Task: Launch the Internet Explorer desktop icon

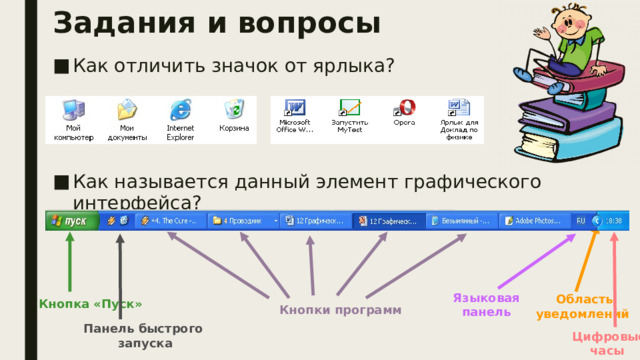Action: 180,120
